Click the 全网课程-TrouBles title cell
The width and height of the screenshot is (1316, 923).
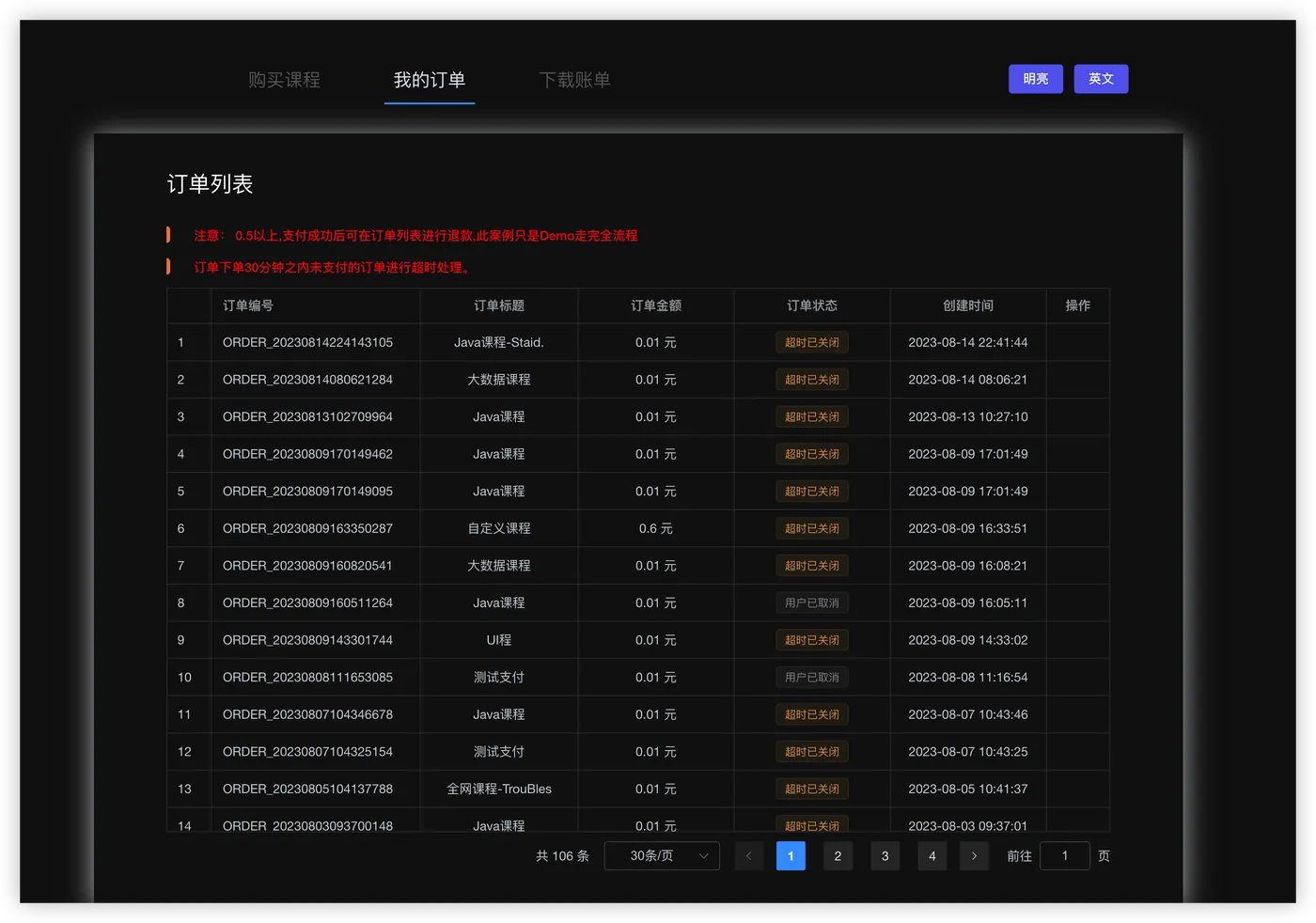(499, 789)
